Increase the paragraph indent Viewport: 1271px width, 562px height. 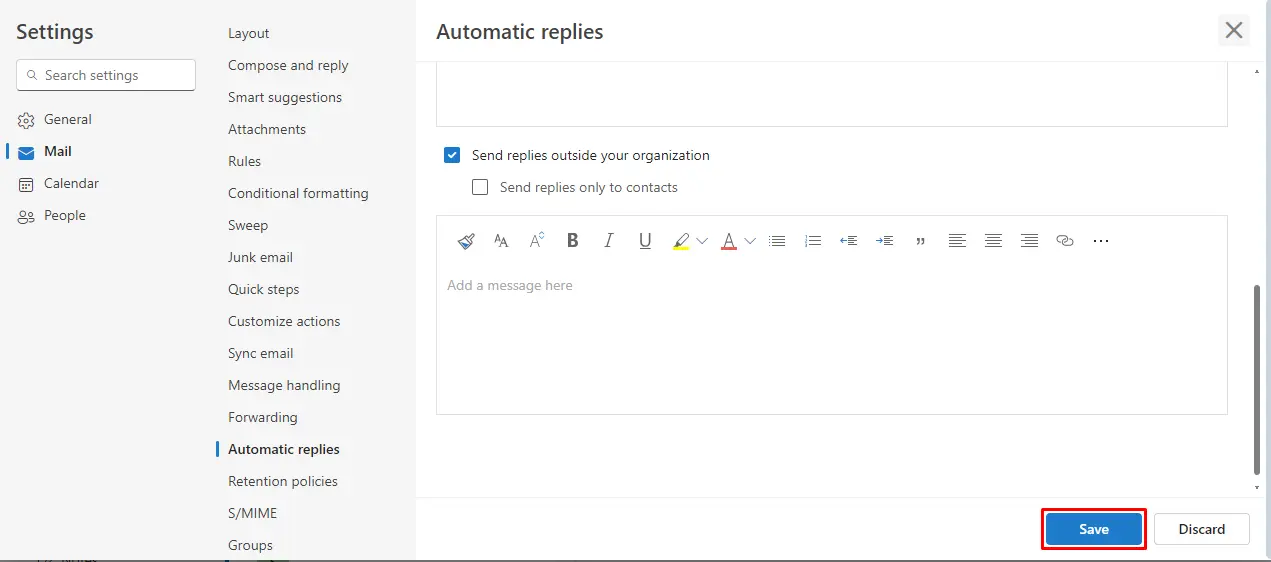[x=885, y=241]
